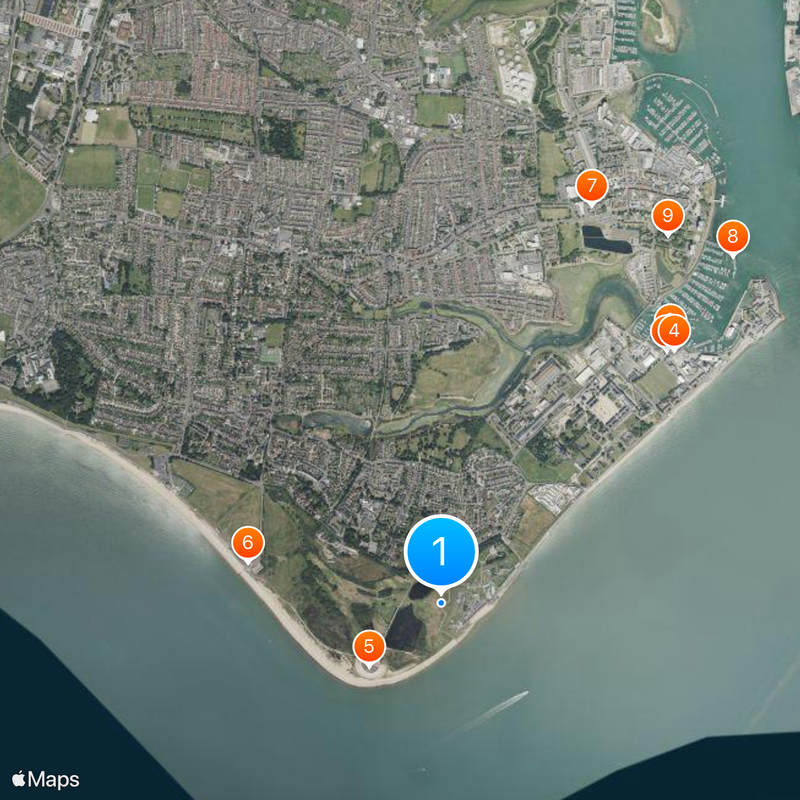Click the boat-filled marina below pin 8
This screenshot has width=800, height=800.
[704, 288]
